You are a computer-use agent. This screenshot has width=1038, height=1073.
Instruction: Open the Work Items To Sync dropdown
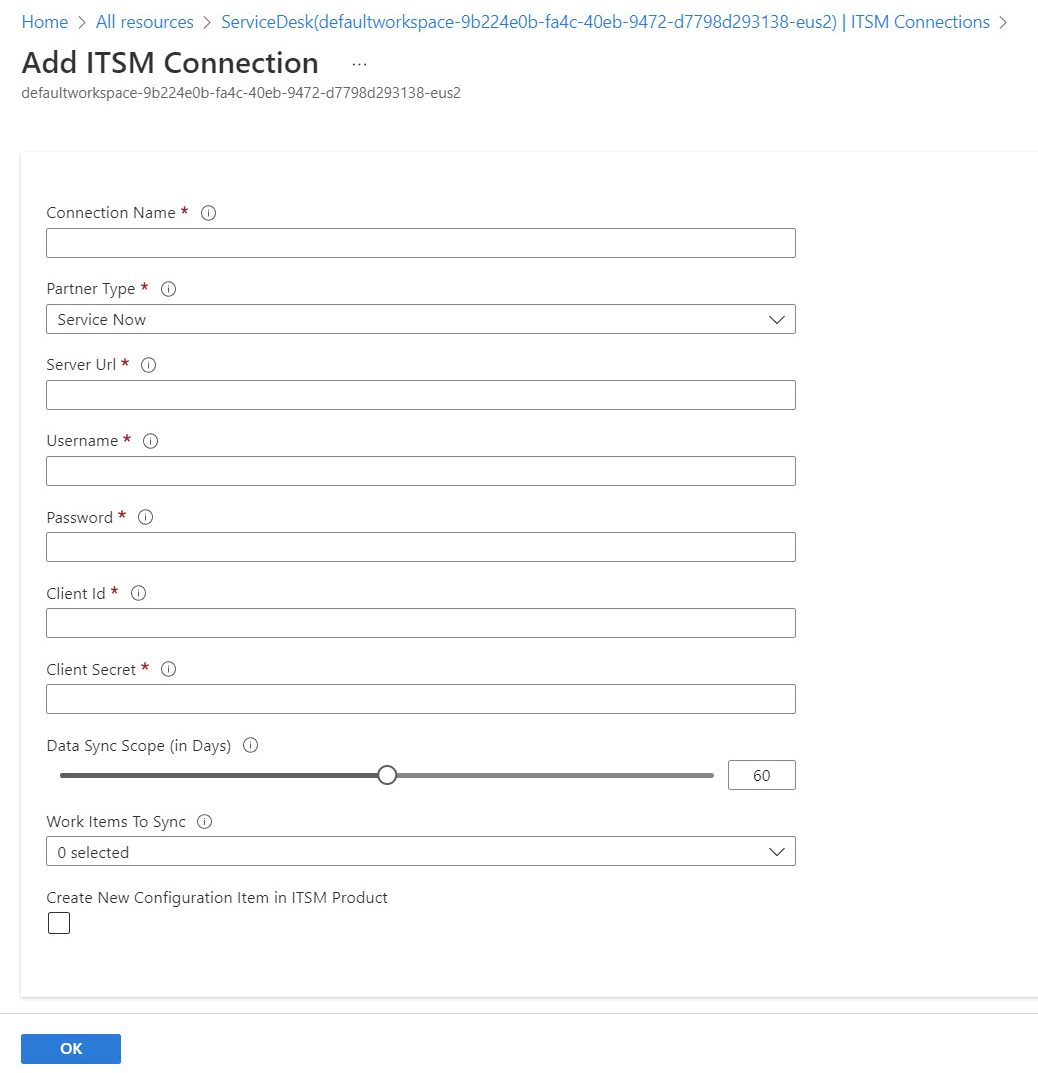click(421, 851)
